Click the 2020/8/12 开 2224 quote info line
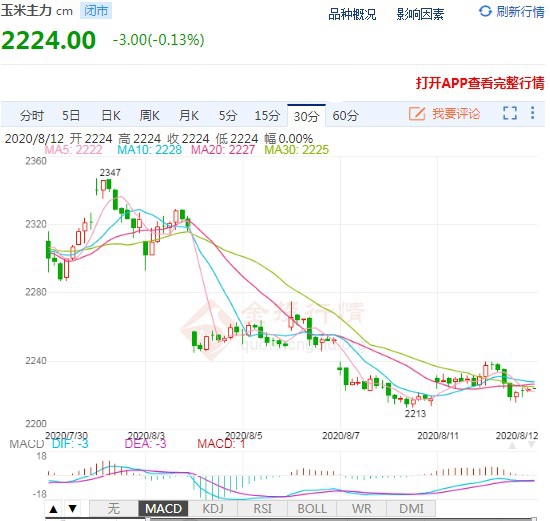The height and width of the screenshot is (521, 550). coord(159,139)
